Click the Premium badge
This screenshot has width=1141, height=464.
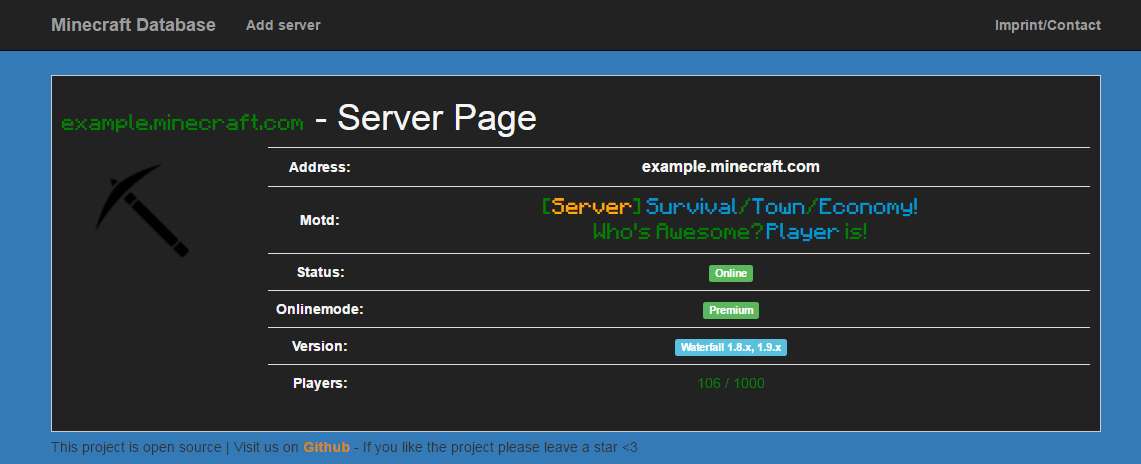pos(731,311)
